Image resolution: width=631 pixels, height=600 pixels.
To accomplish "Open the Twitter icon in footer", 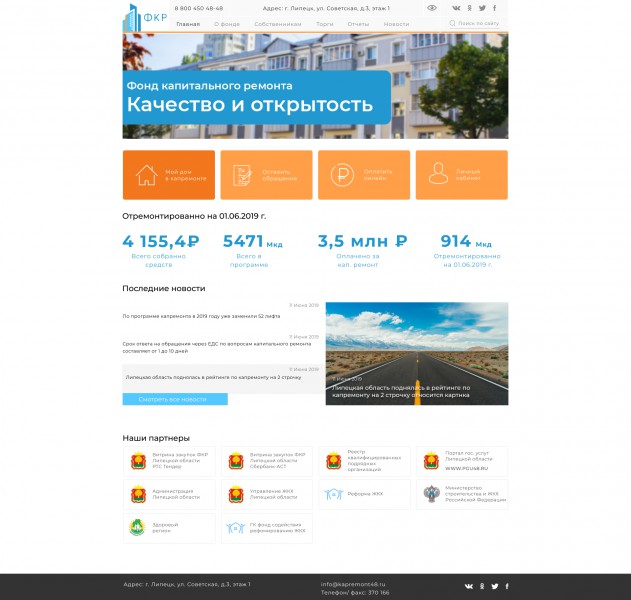I will pyautogui.click(x=495, y=586).
